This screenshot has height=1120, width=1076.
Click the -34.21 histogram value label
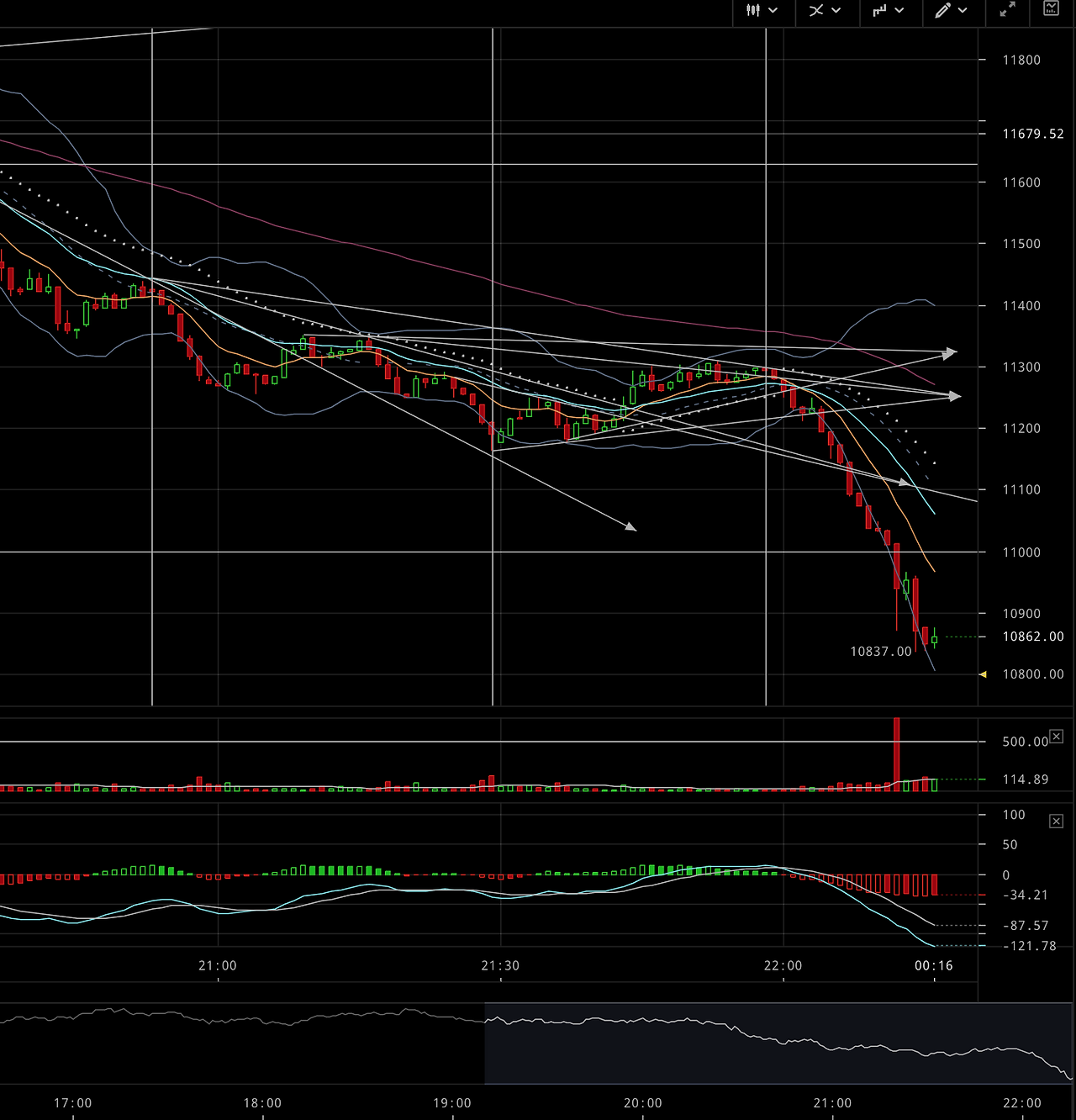click(x=1026, y=895)
